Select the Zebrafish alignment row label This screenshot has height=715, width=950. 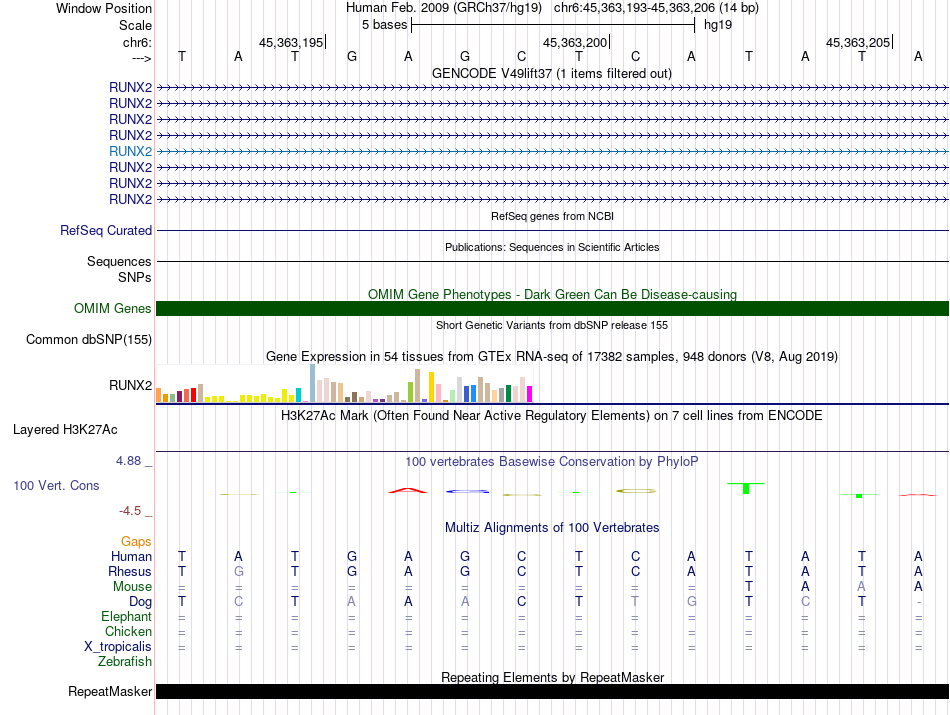[125, 661]
